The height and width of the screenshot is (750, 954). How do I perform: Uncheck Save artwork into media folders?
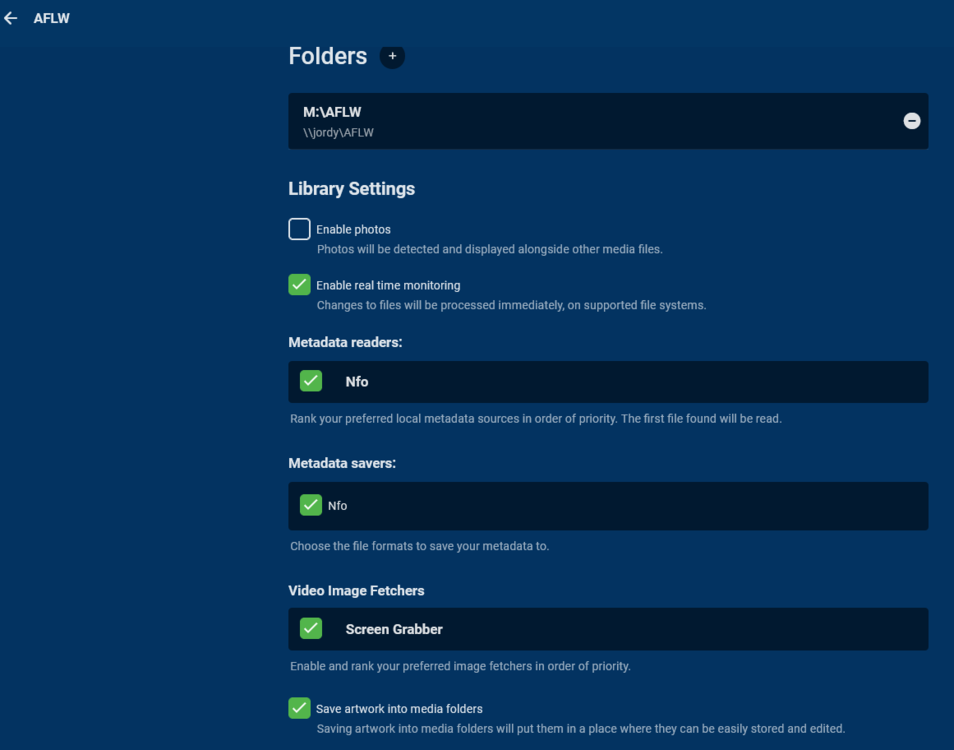[298, 707]
